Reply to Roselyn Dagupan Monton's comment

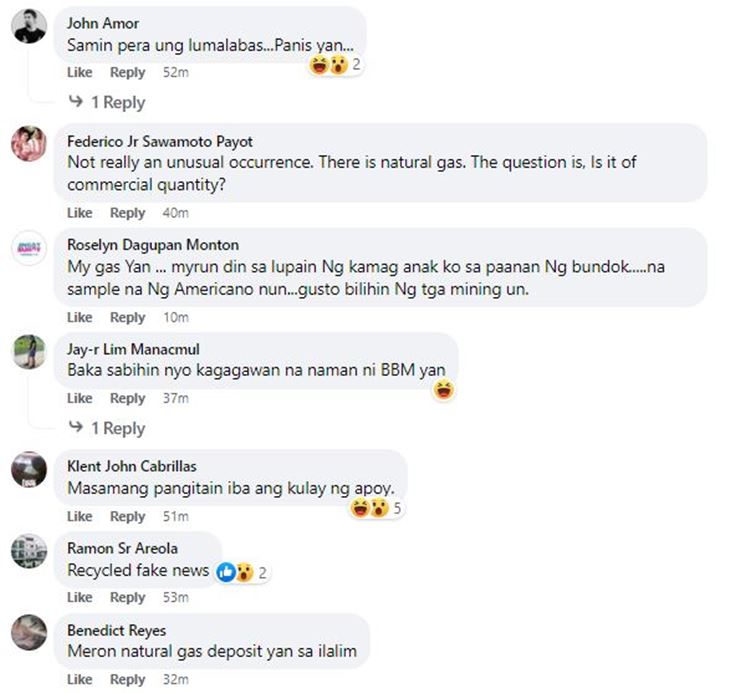coord(128,317)
